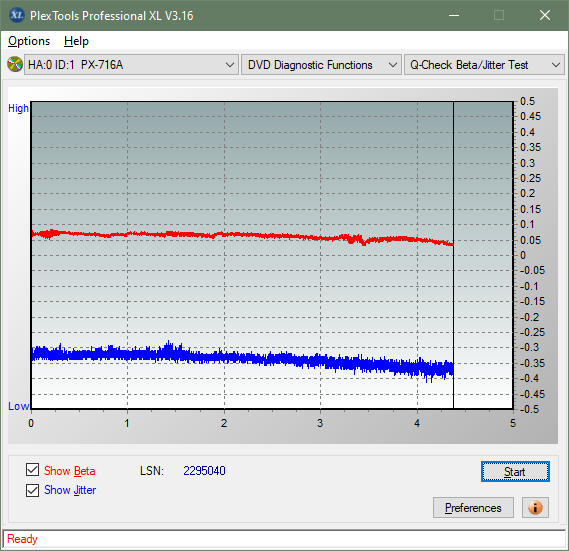This screenshot has width=569, height=551.
Task: Start the Beta/Jitter test
Action: (x=515, y=472)
